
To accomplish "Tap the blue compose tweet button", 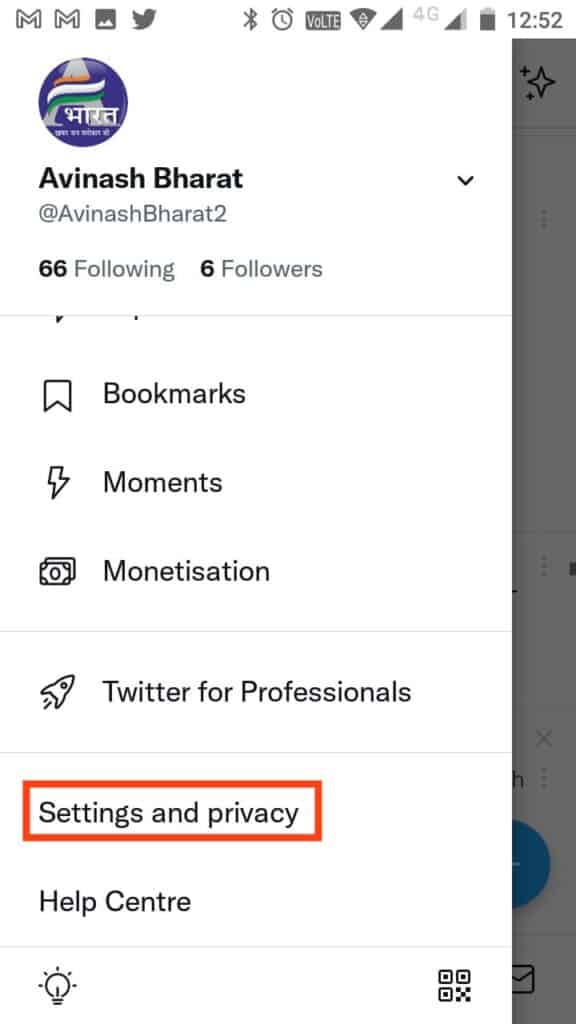I will pyautogui.click(x=531, y=863).
